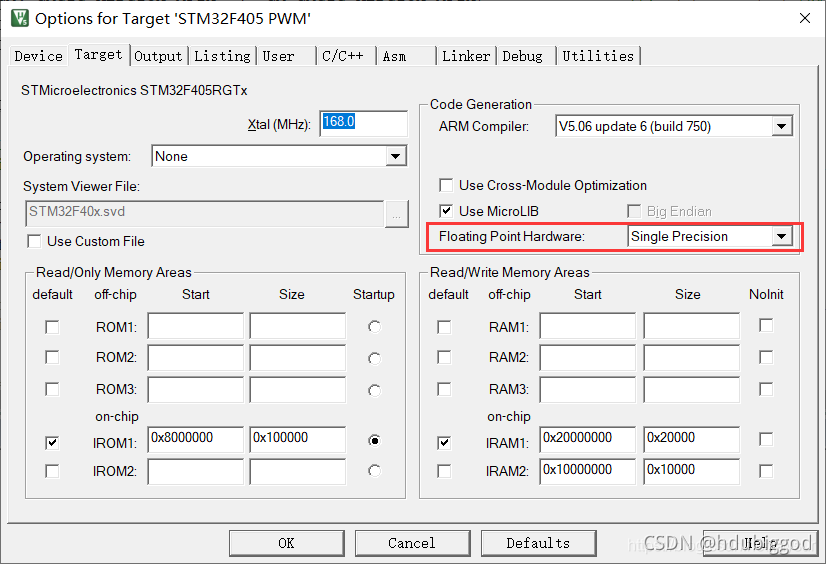Tick the RAM2 default checkbox
The image size is (826, 564).
[444, 358]
